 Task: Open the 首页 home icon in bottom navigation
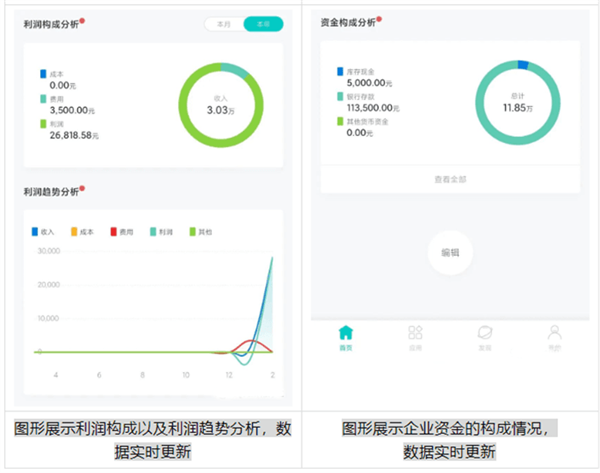point(346,337)
